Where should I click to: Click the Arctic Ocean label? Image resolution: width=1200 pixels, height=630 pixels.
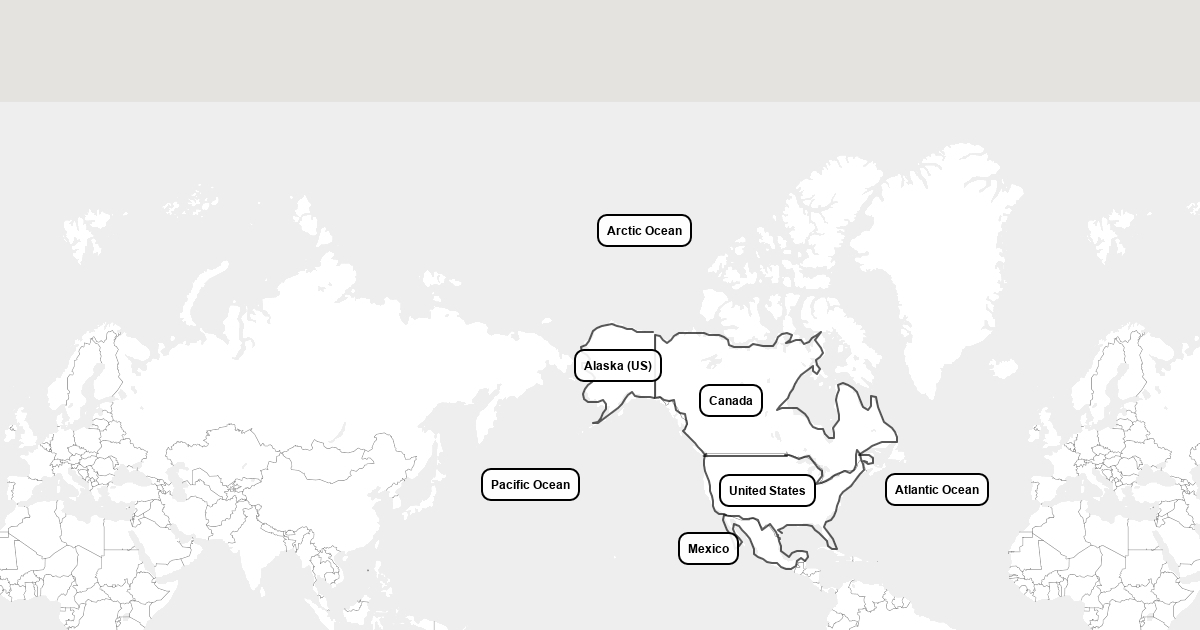(x=644, y=230)
